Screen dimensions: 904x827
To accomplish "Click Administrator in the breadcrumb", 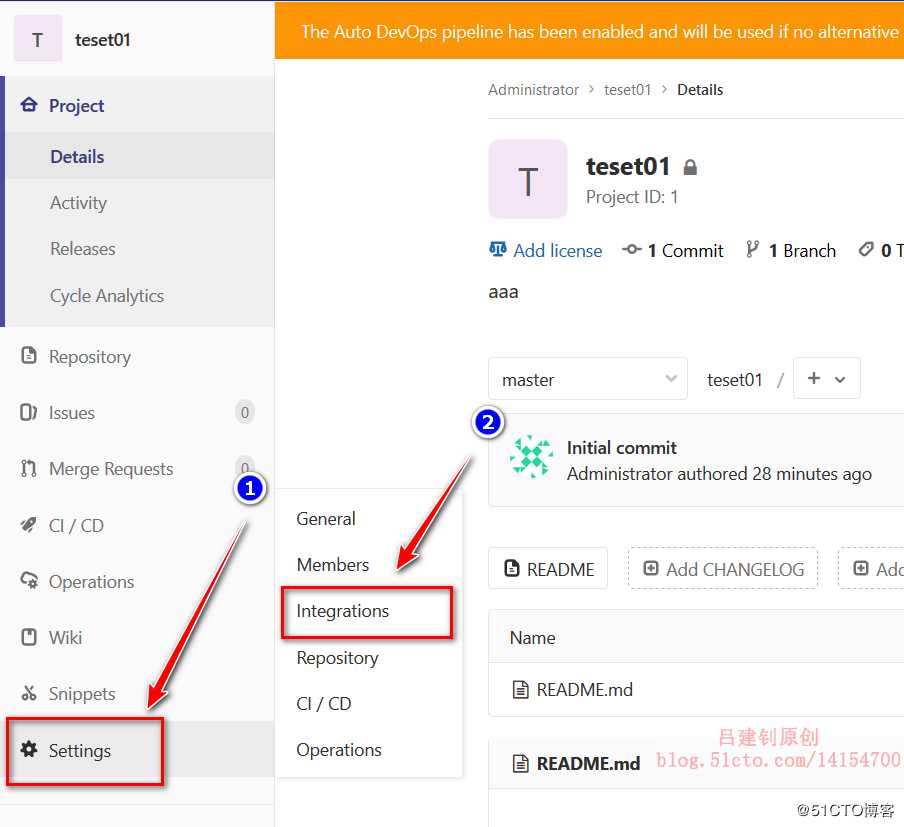I will pos(533,90).
